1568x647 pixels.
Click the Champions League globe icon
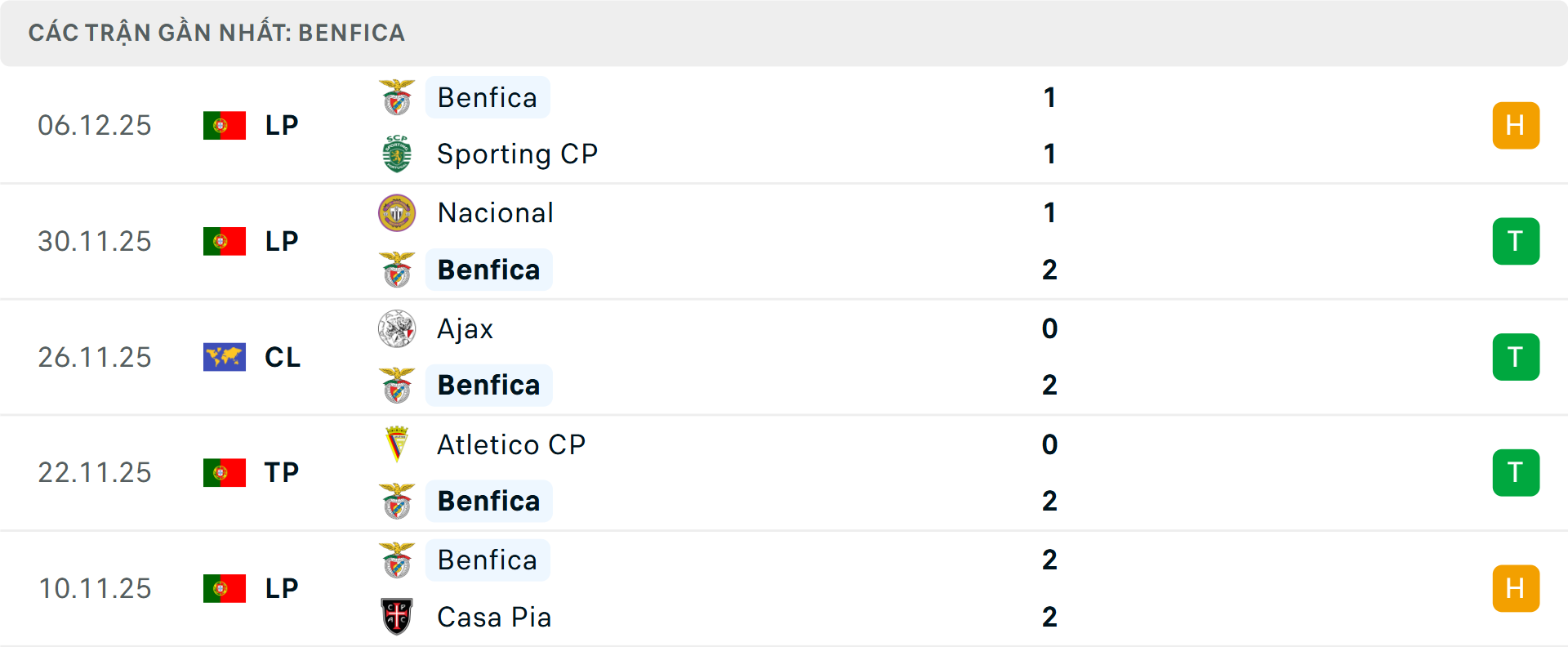tap(225, 357)
